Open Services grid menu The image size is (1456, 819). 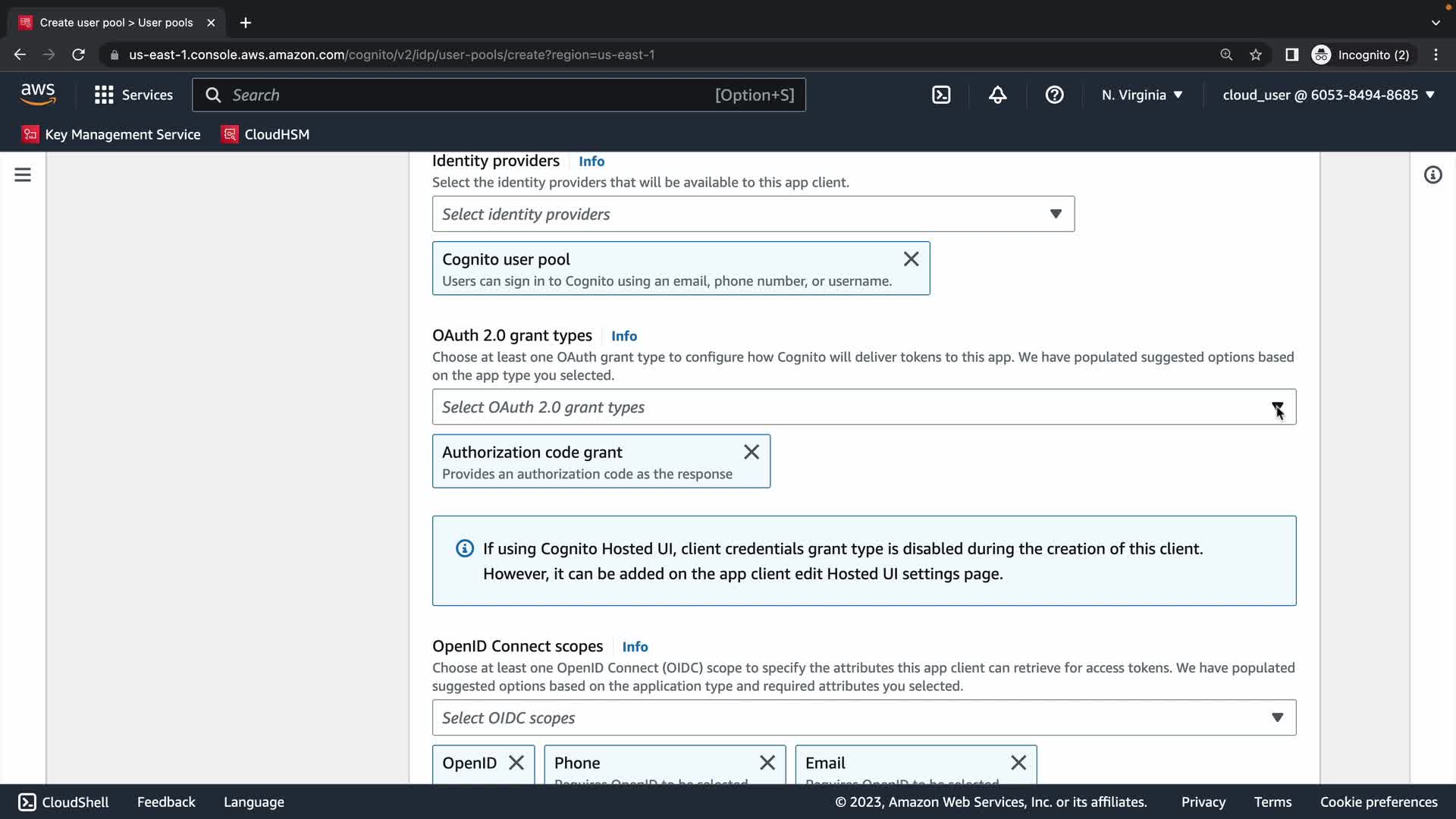[133, 95]
